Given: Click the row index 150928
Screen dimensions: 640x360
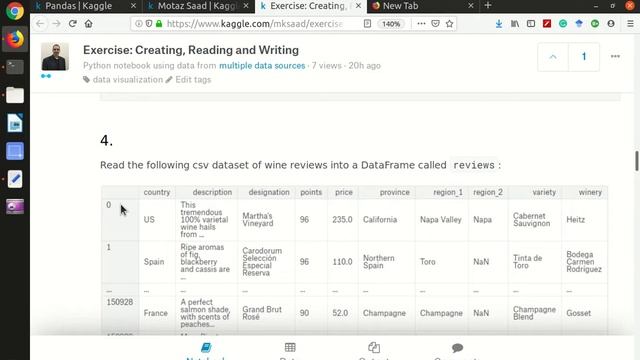Looking at the screenshot, I should (120, 302).
